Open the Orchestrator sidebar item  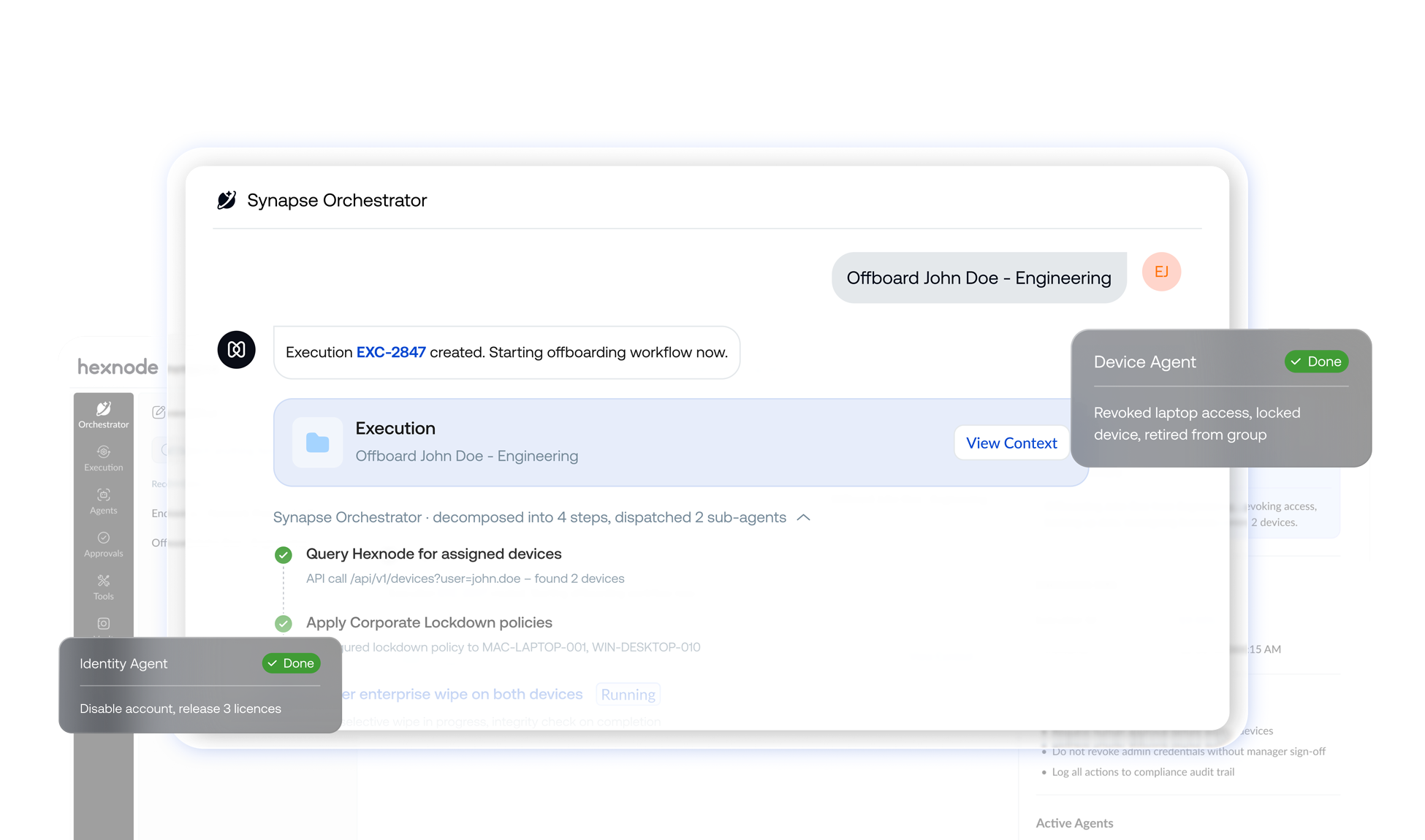pyautogui.click(x=104, y=414)
